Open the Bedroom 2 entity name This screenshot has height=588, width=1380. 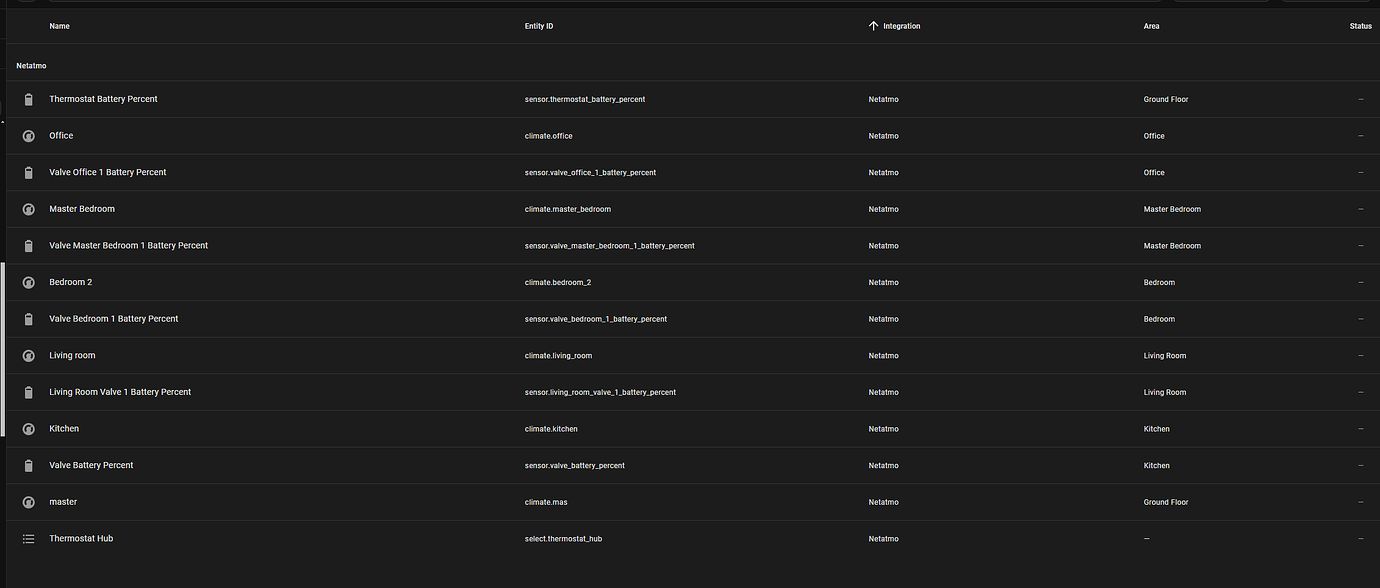point(70,282)
